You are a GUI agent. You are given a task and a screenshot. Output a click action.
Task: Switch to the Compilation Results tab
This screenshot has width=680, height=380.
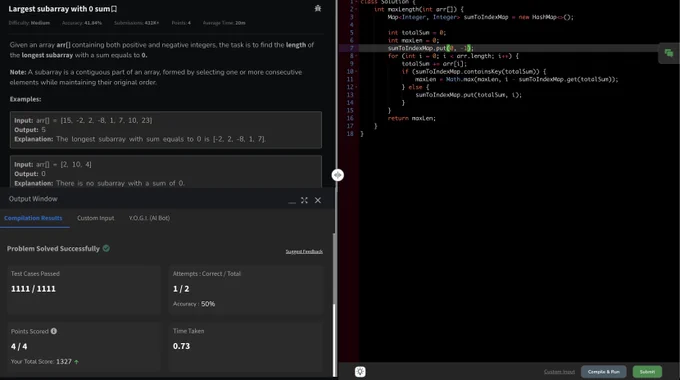coord(33,218)
